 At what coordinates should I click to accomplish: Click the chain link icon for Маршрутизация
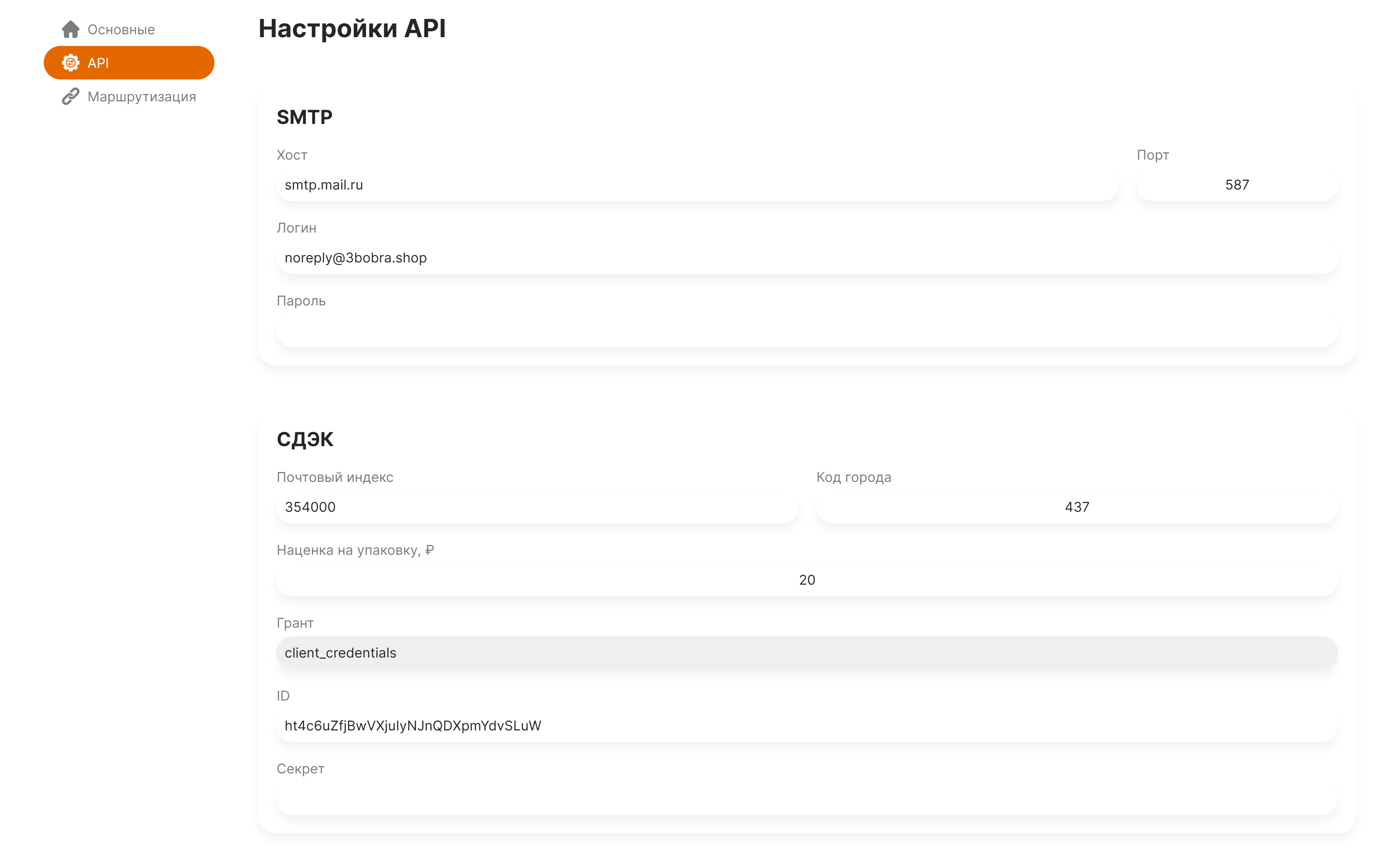pyautogui.click(x=70, y=97)
